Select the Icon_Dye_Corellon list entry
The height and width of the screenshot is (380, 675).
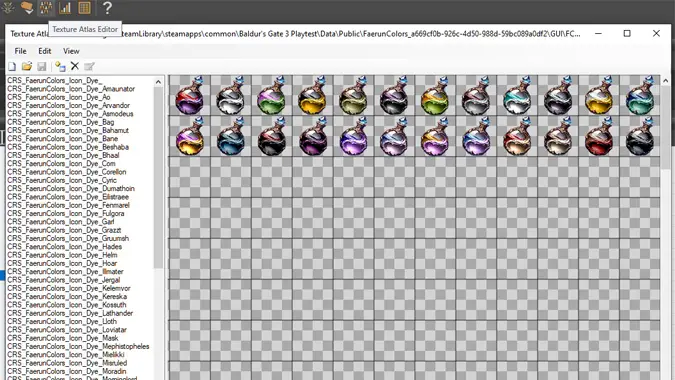[x=67, y=172]
